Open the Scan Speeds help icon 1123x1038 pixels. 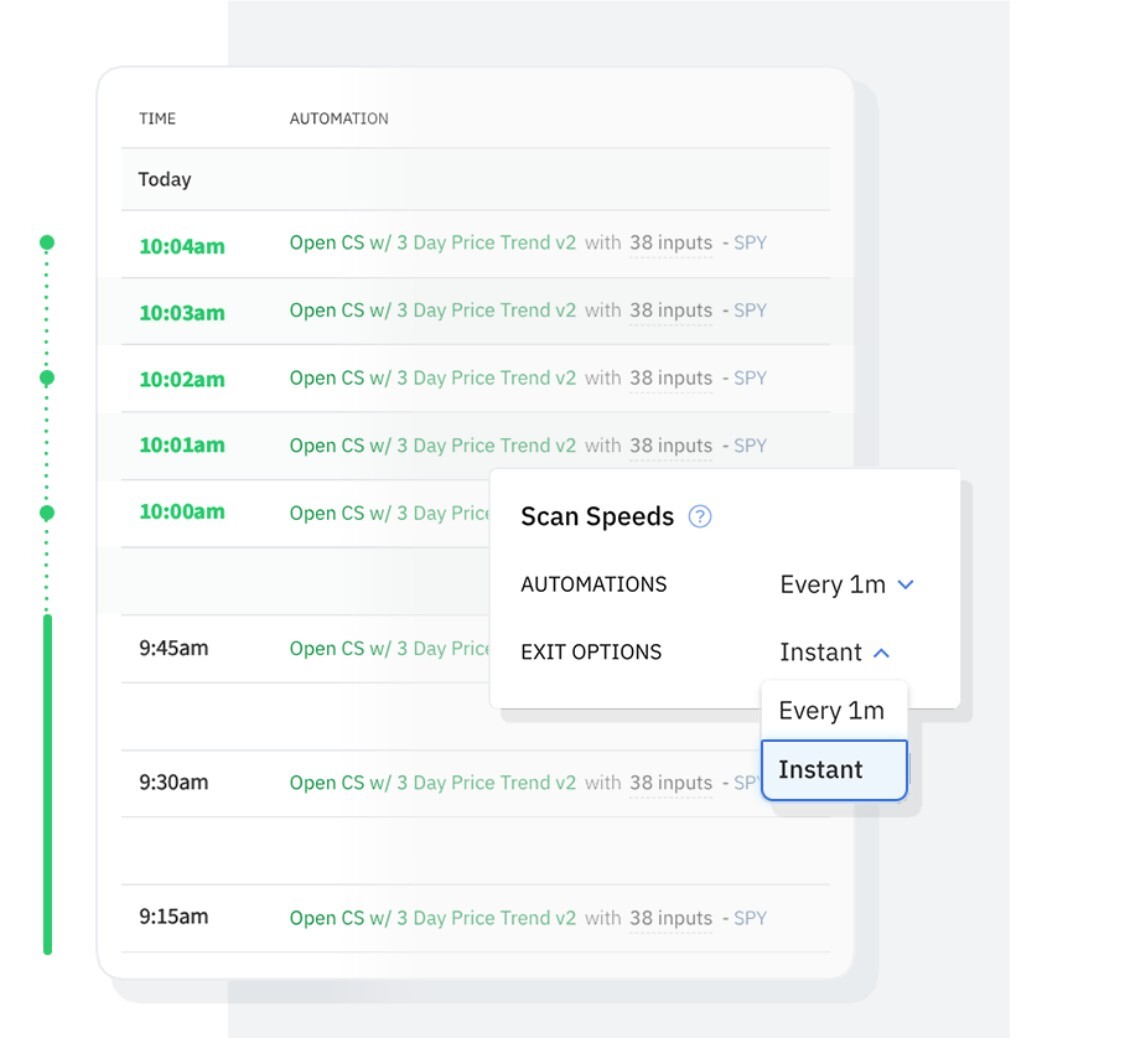[x=700, y=517]
